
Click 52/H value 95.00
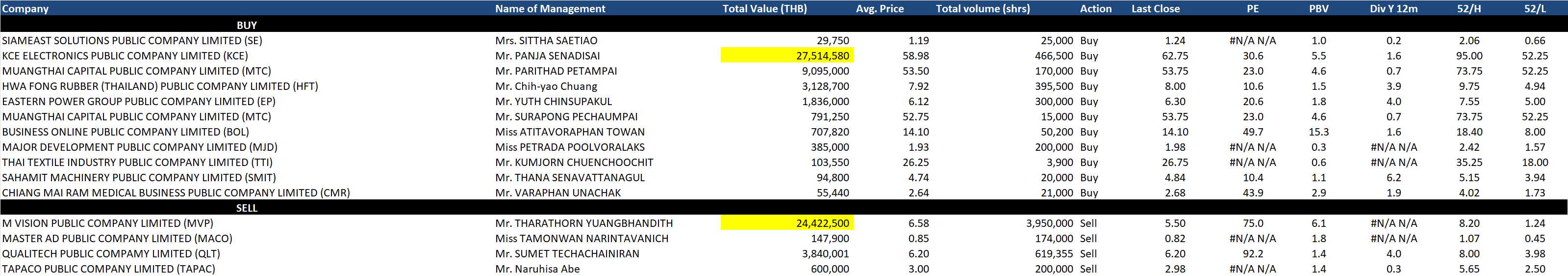coord(1469,55)
